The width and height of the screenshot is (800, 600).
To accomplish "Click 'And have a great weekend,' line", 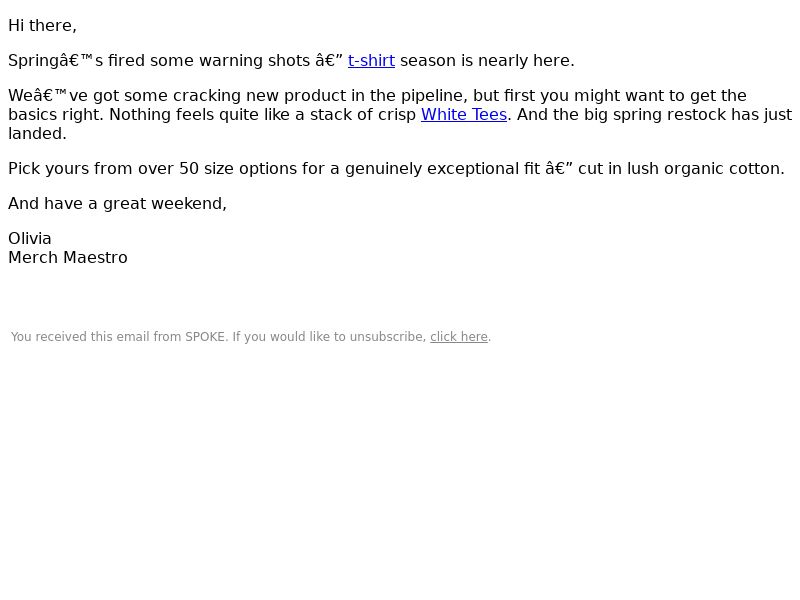I will pyautogui.click(x=117, y=204).
